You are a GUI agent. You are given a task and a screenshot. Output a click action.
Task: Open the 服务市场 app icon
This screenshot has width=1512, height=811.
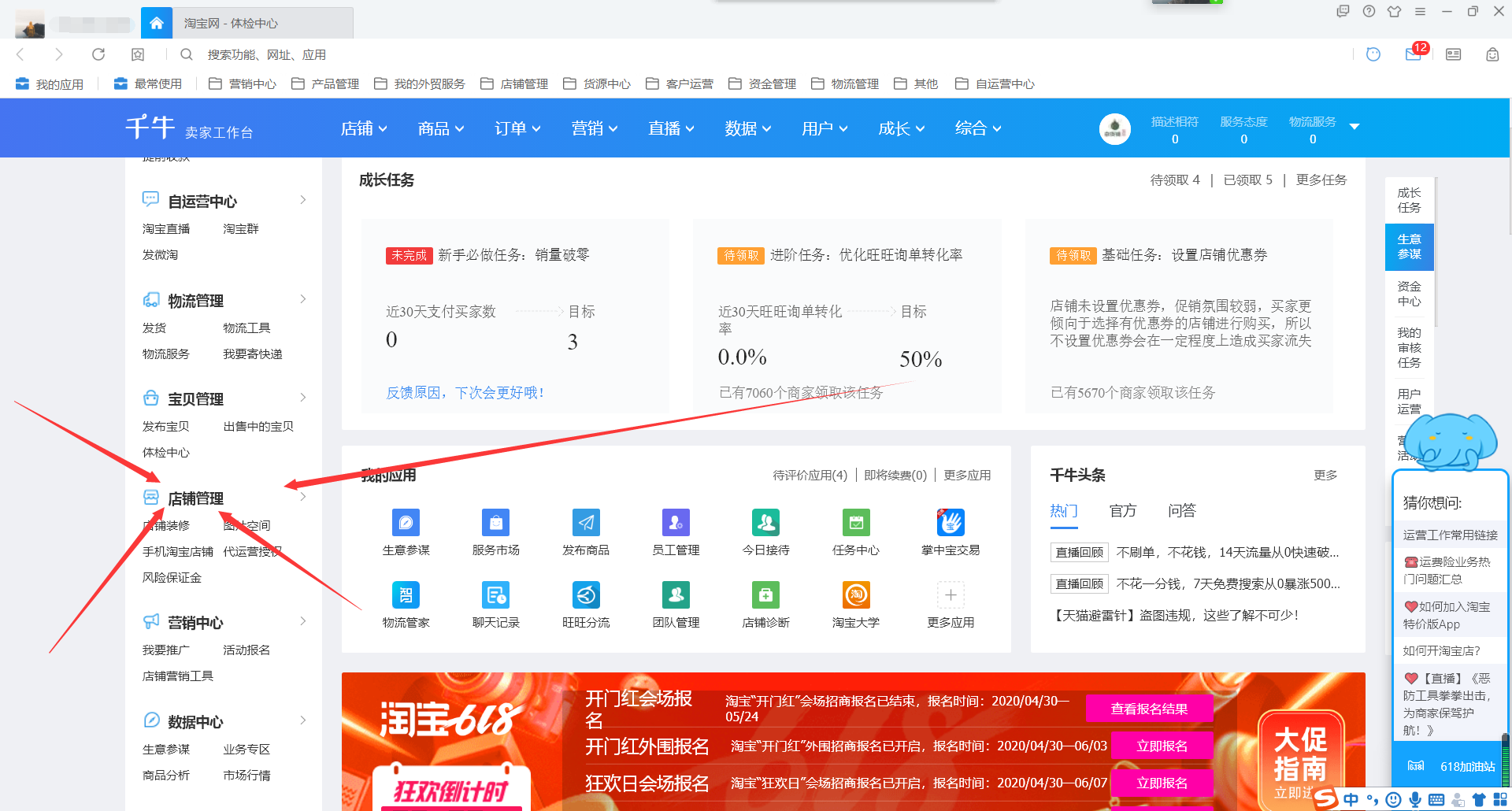tap(495, 523)
